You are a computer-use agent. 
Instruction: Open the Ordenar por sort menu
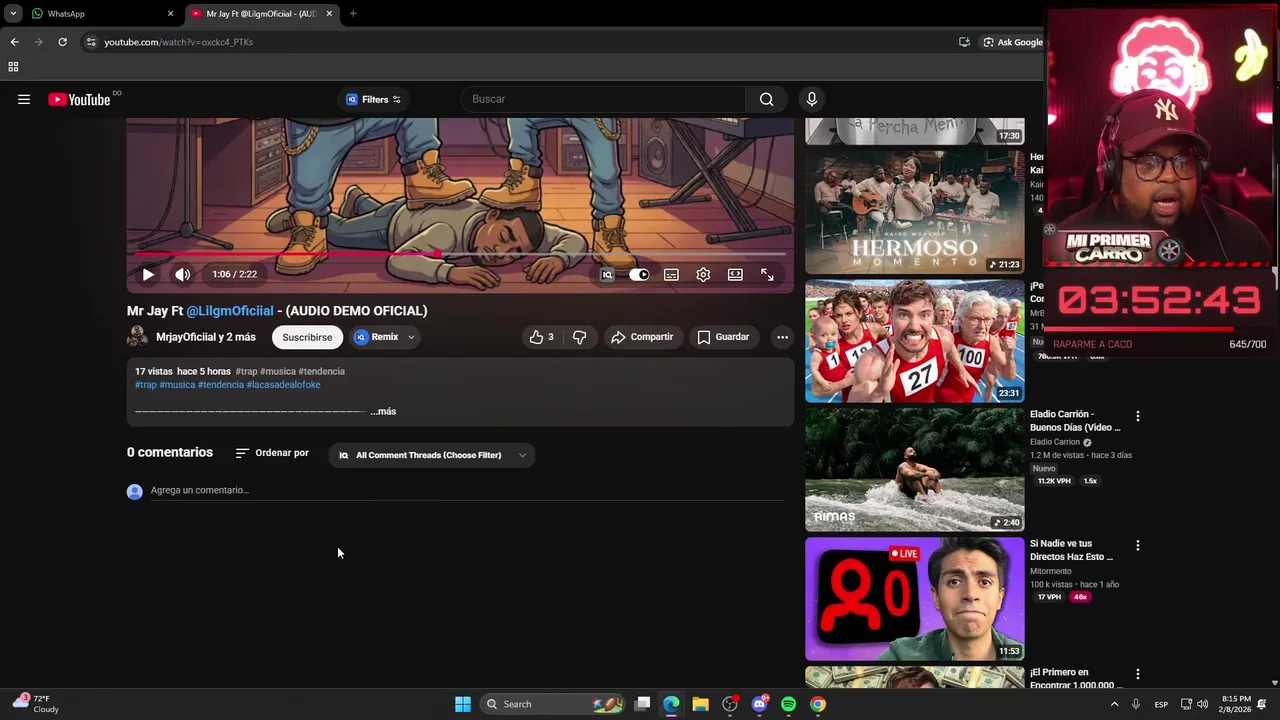coord(272,453)
